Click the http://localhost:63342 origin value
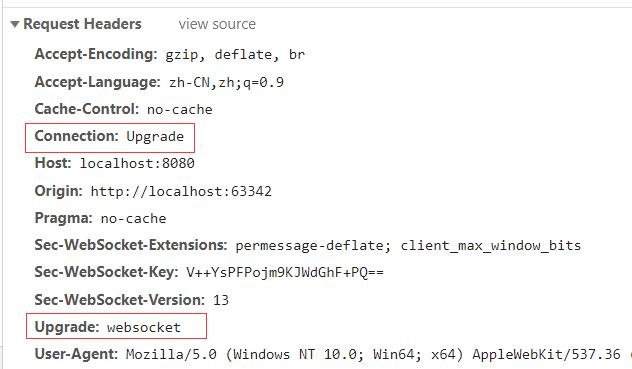Viewport: 632px width, 369px height. 181,191
